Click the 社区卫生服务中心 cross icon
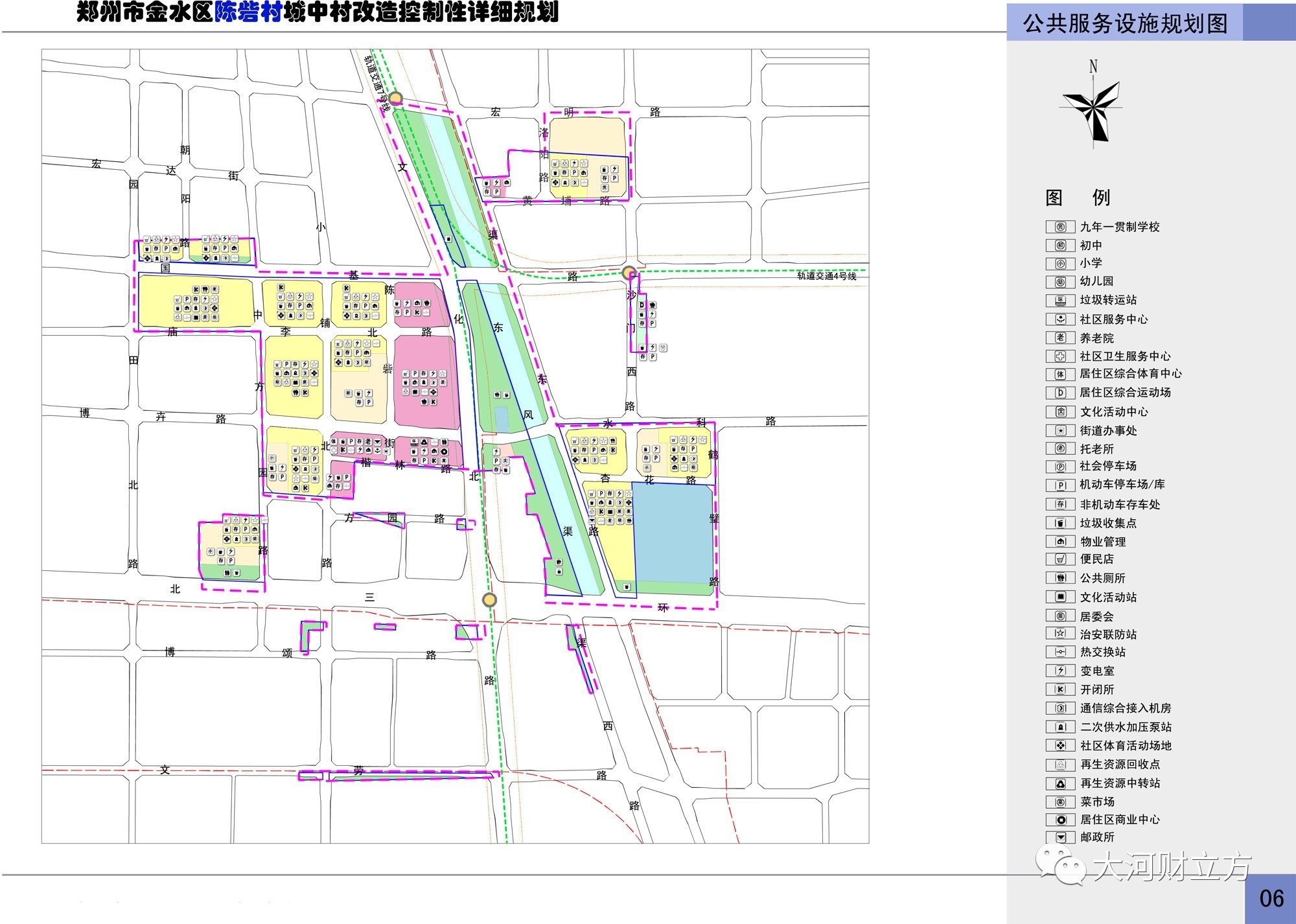The width and height of the screenshot is (1296, 924). click(1060, 356)
